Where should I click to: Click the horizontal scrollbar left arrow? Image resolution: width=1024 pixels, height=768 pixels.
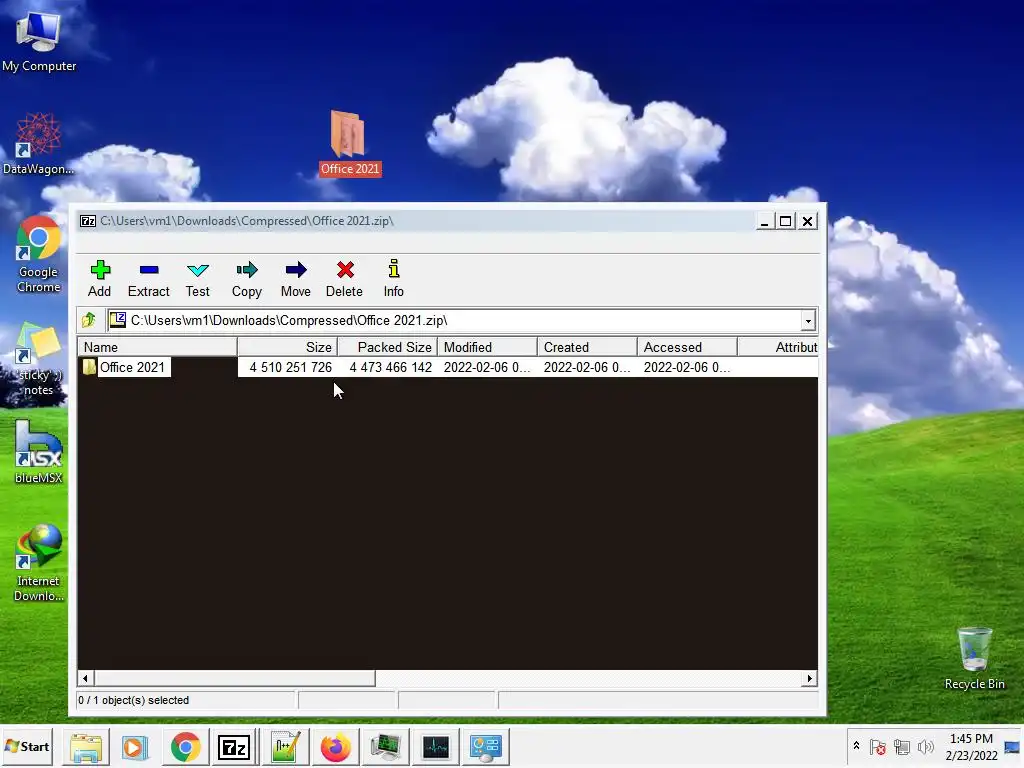85,679
